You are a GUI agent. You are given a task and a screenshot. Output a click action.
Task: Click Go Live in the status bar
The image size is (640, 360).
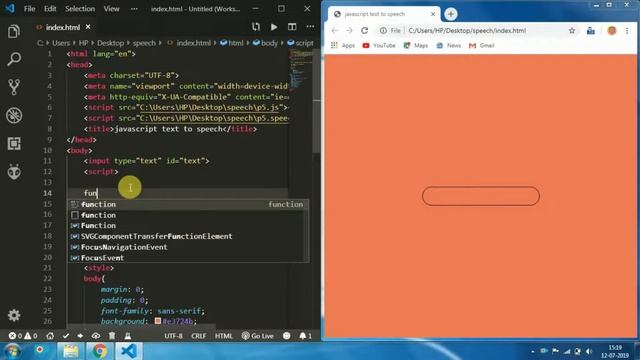pos(258,336)
